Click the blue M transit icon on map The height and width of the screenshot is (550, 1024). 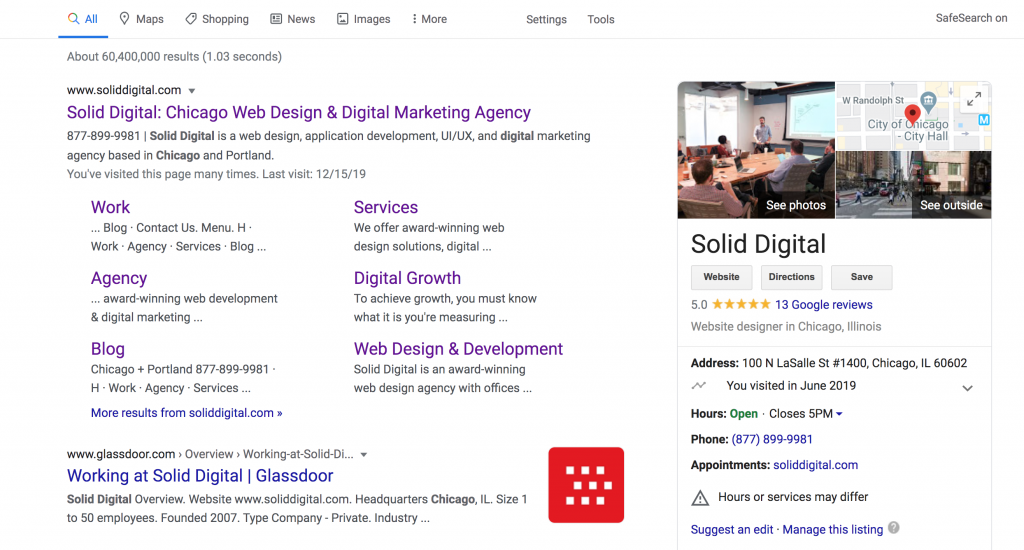coord(984,120)
